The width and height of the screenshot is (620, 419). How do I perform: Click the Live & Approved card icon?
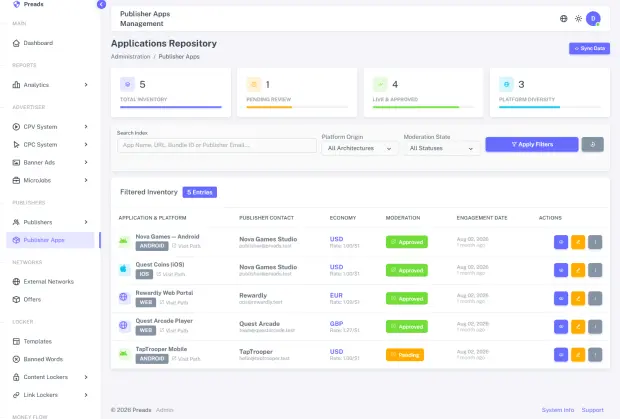[x=380, y=84]
